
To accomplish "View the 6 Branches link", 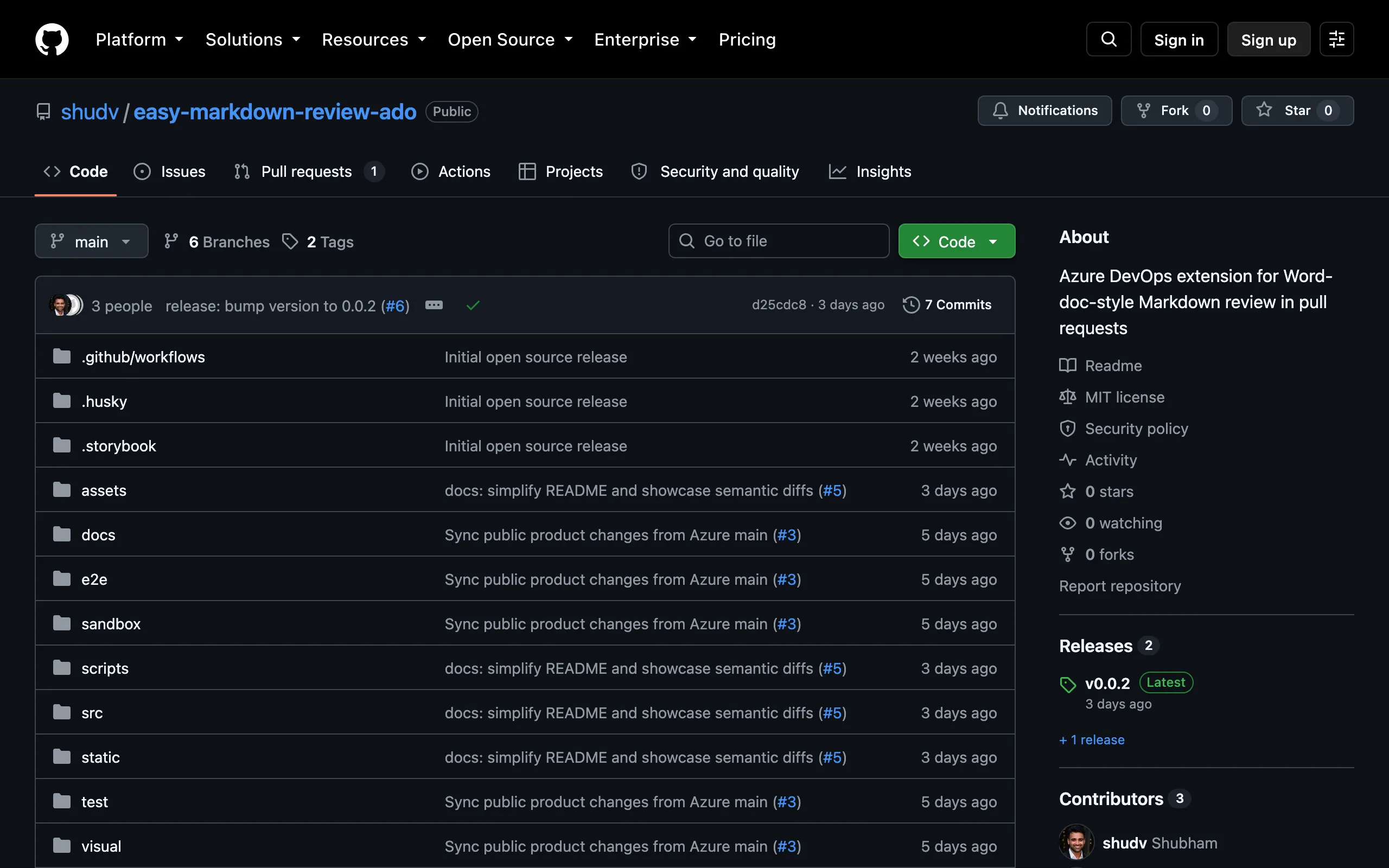I will 216,242.
